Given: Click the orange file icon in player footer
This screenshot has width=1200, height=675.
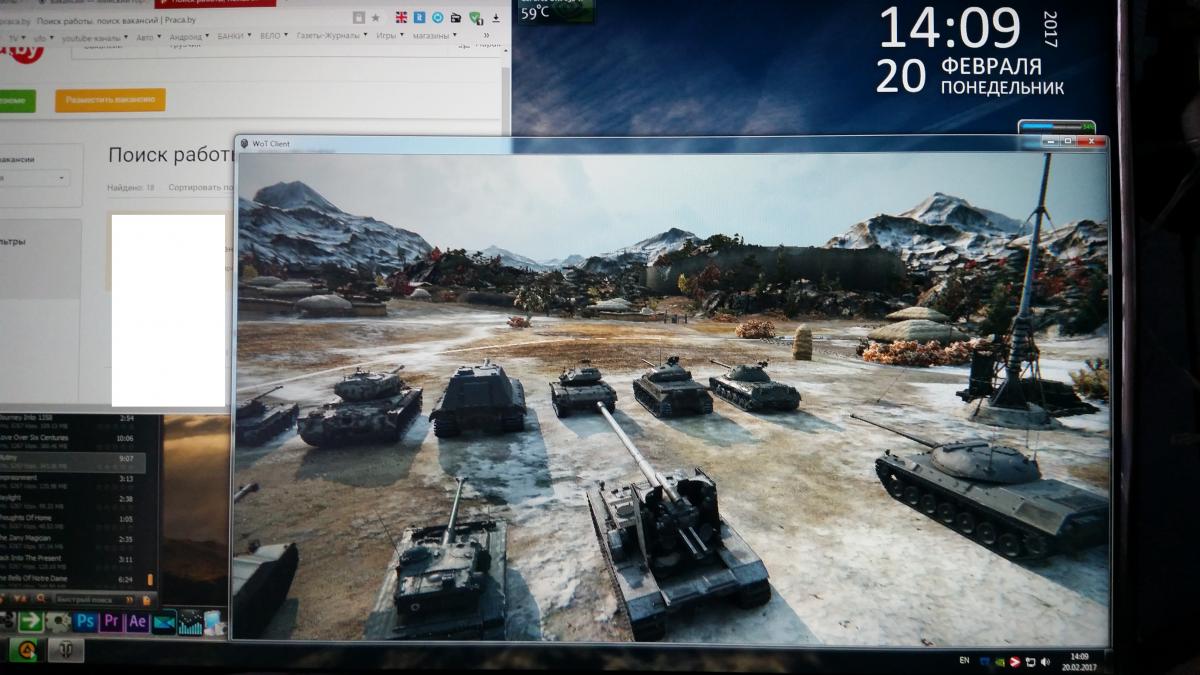Looking at the screenshot, I should [x=147, y=599].
